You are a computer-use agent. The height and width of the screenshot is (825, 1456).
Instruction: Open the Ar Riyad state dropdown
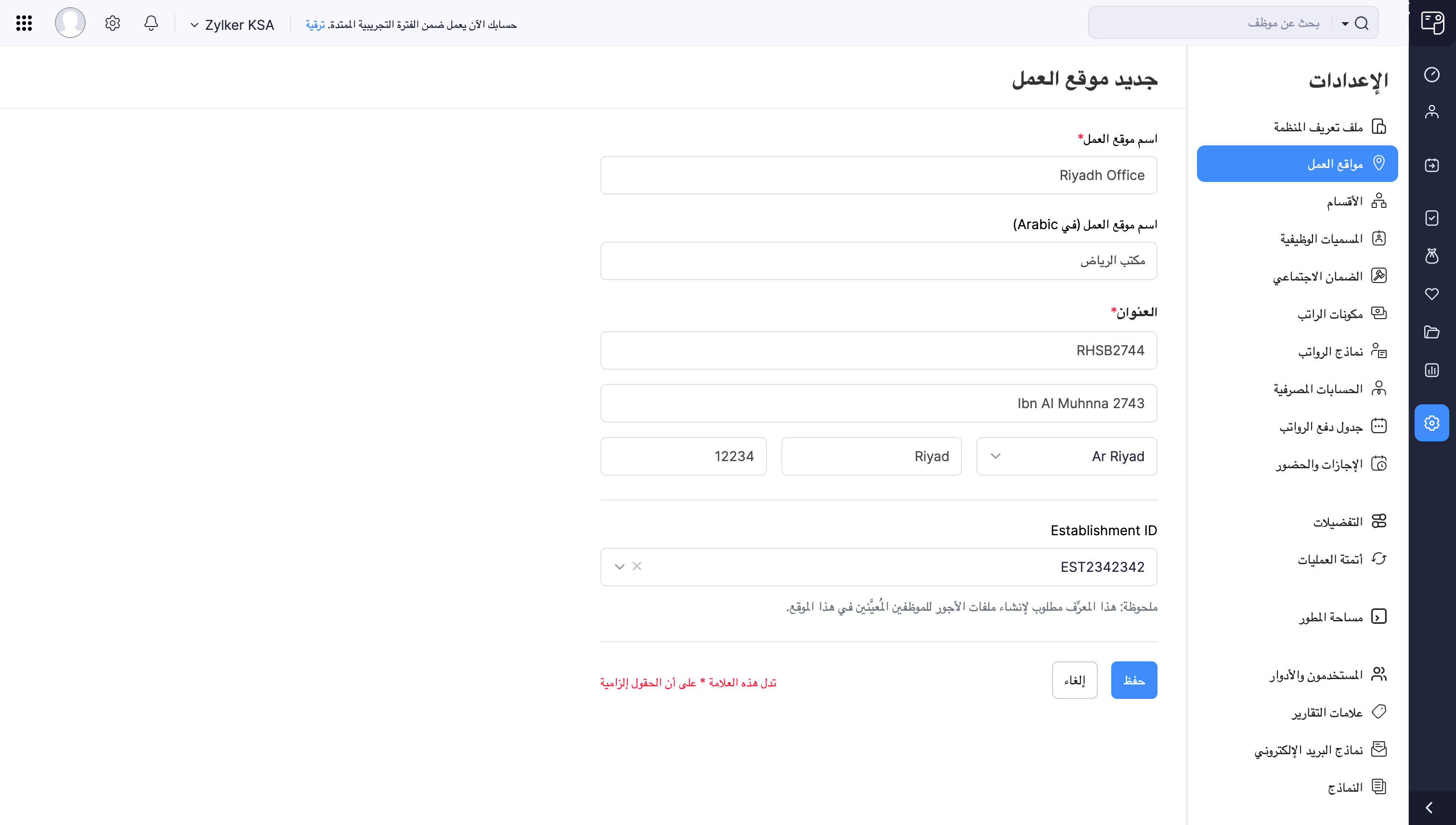pos(996,456)
